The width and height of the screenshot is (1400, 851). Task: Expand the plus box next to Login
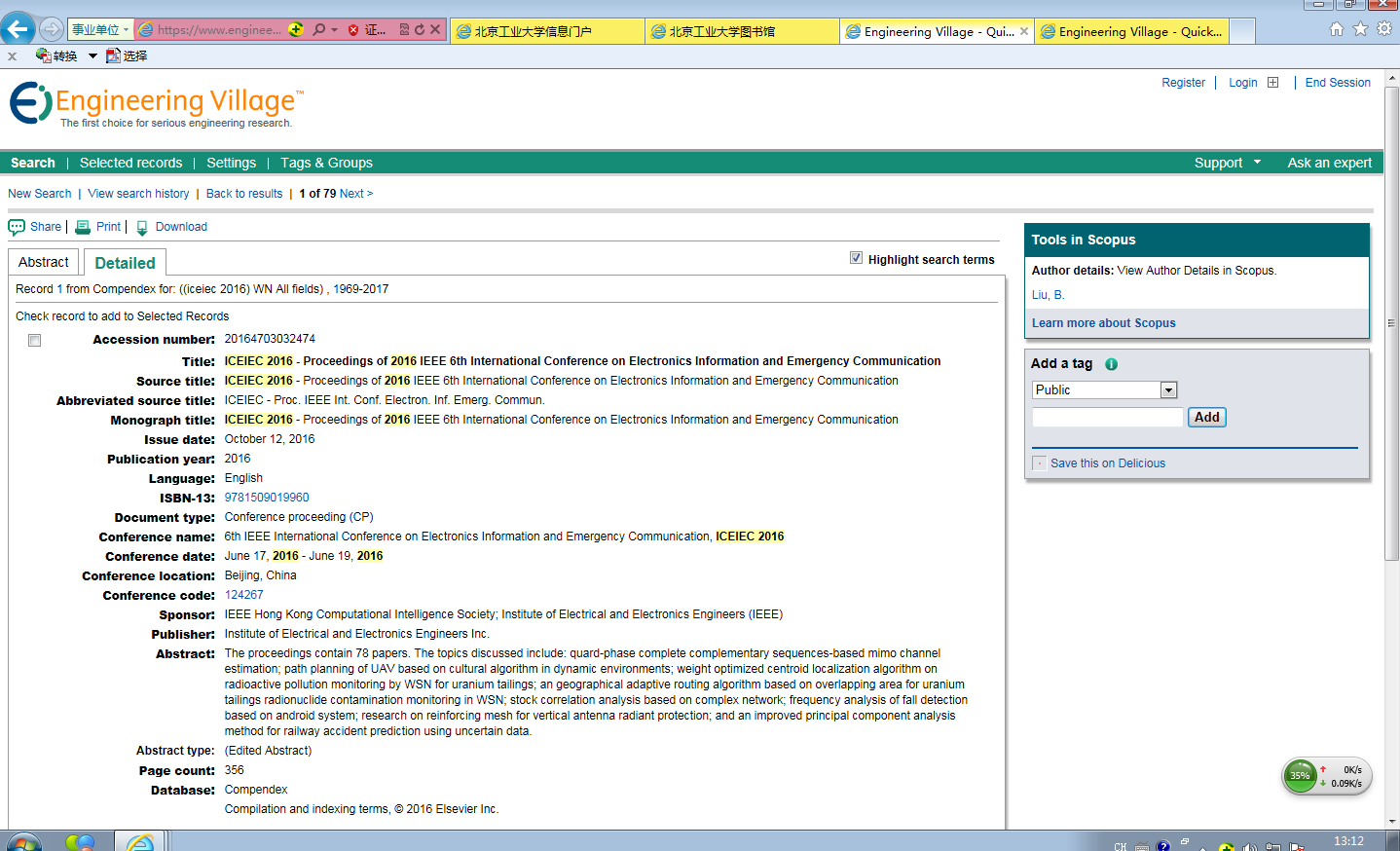coord(1272,83)
